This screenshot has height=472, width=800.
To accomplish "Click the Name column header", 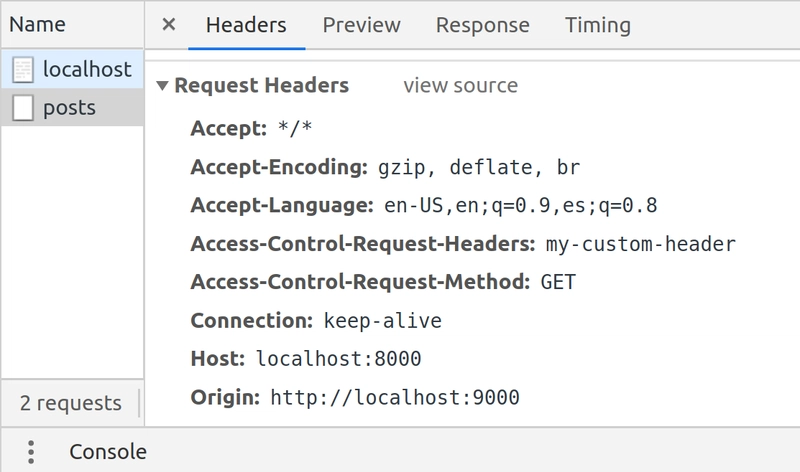I will [x=37, y=24].
